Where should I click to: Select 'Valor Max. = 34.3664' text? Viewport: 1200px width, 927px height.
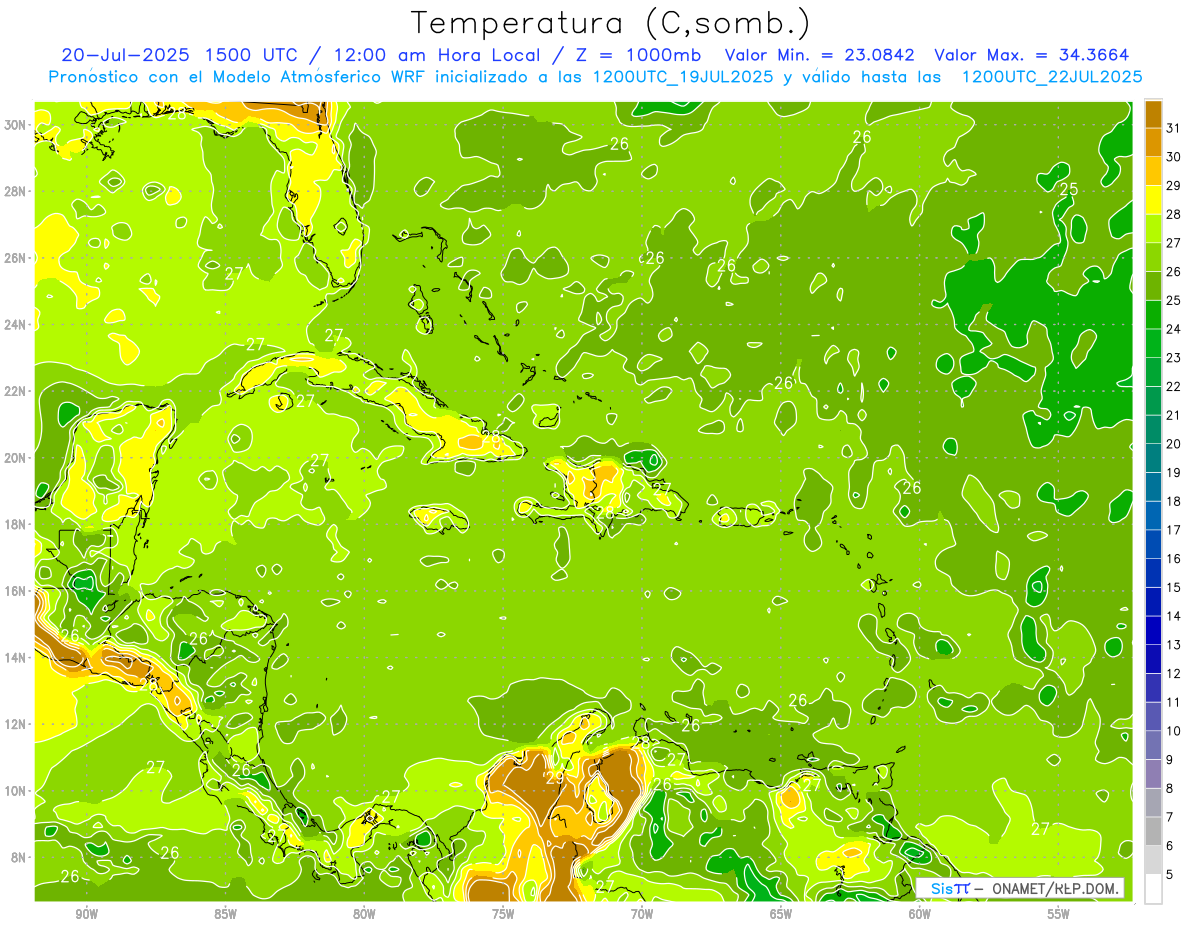tap(1031, 55)
